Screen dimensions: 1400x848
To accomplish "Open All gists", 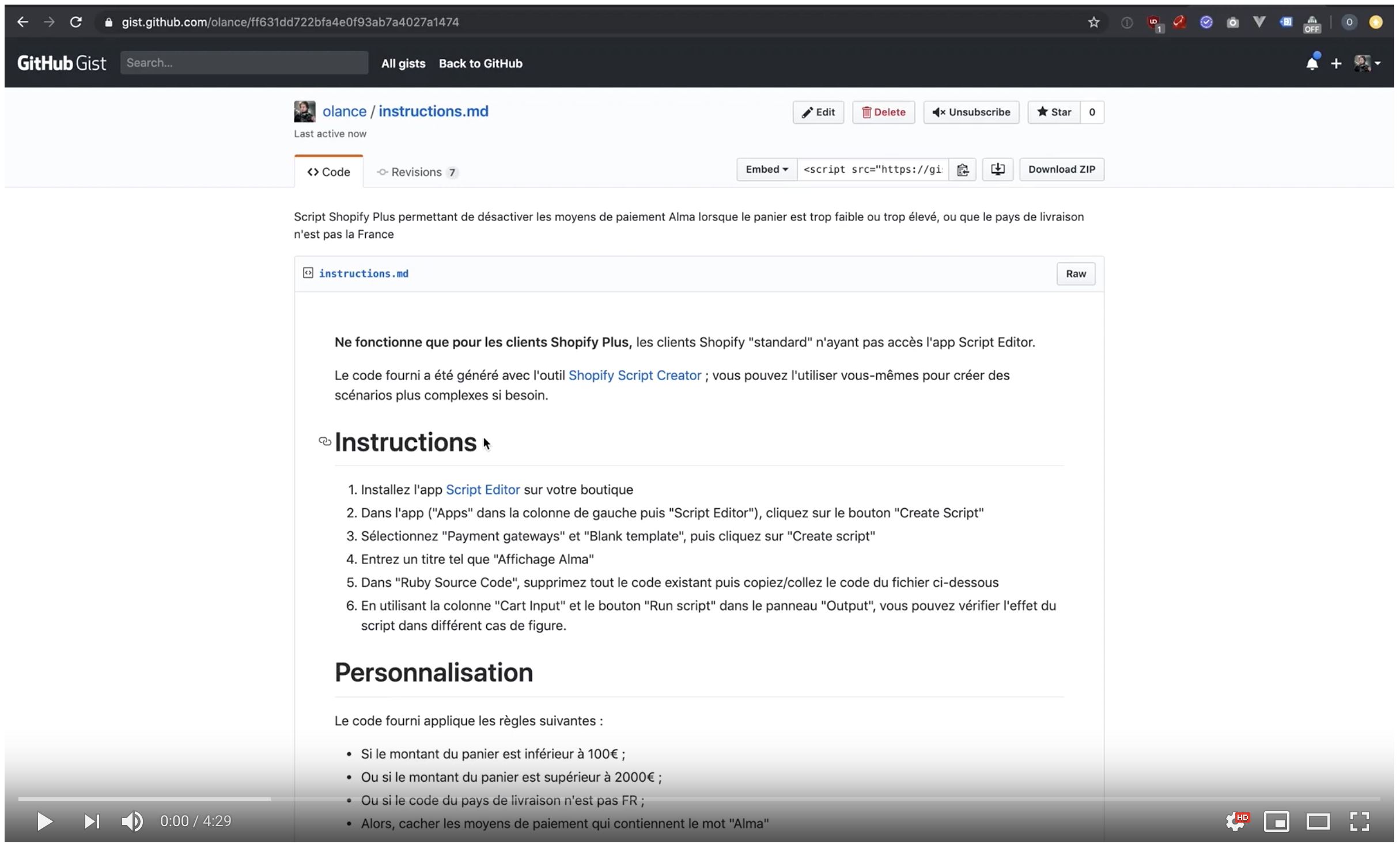I will tap(403, 63).
